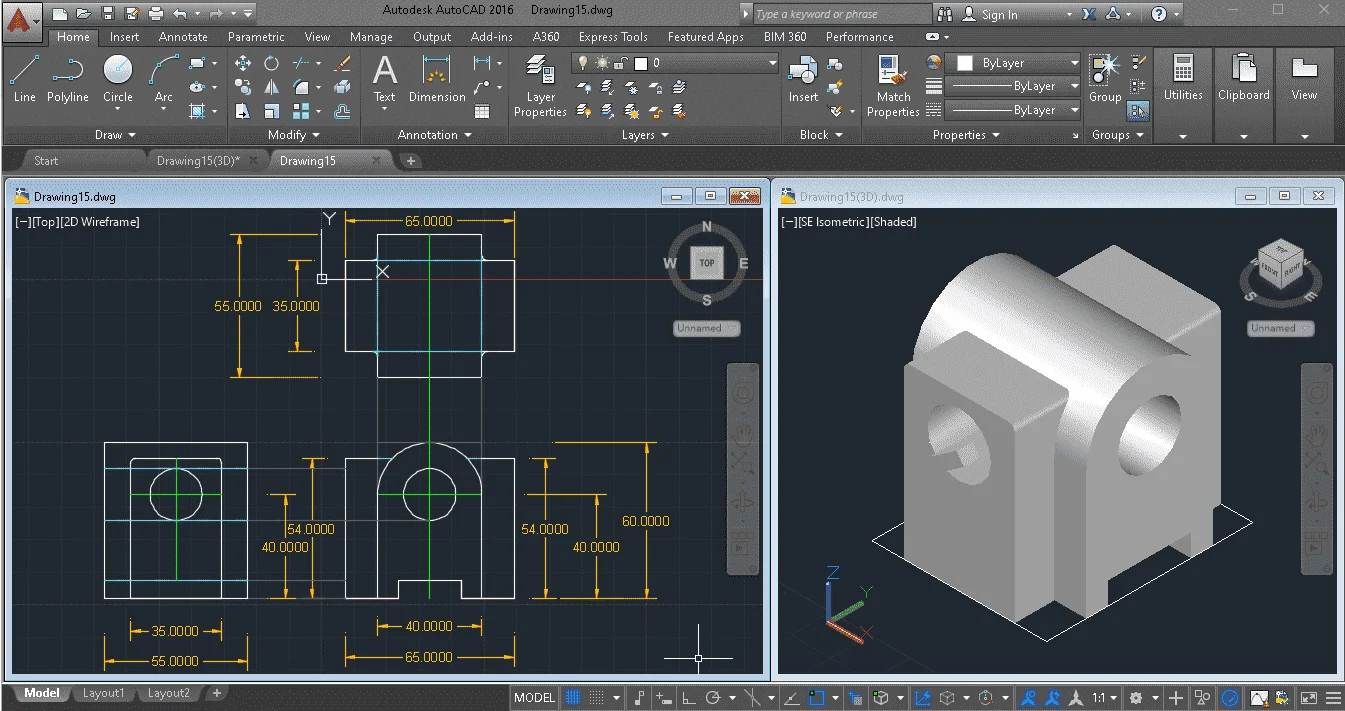The height and width of the screenshot is (711, 1345).
Task: Switch to the Parametric ribbon tab
Action: click(x=256, y=37)
